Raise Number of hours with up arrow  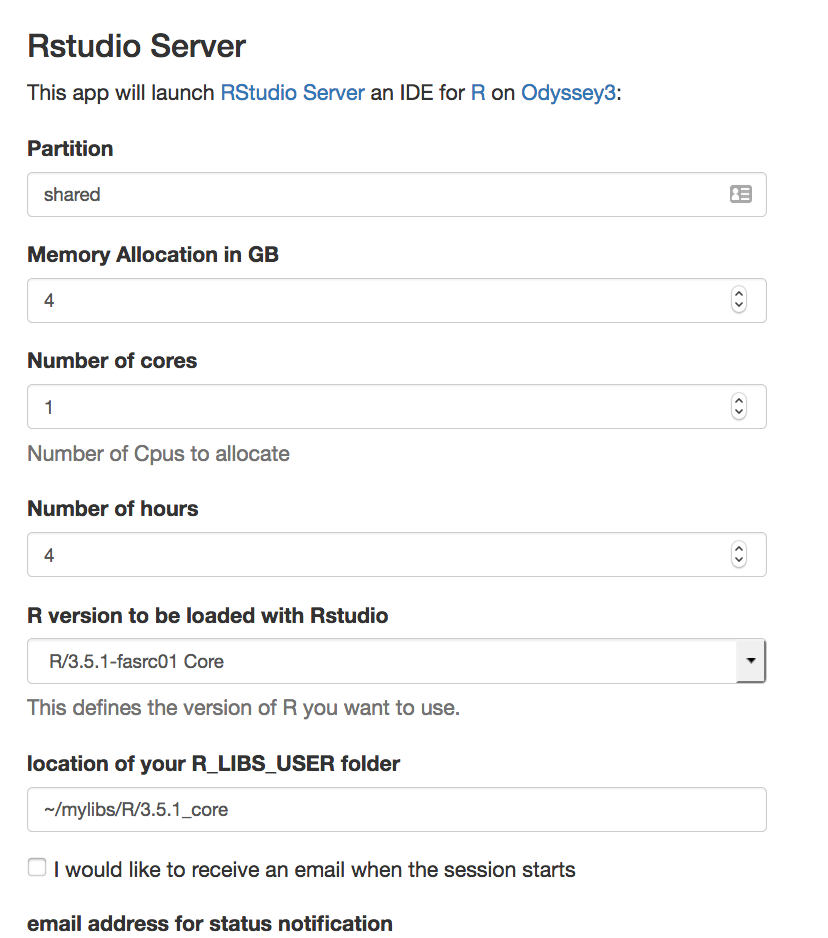click(x=739, y=548)
